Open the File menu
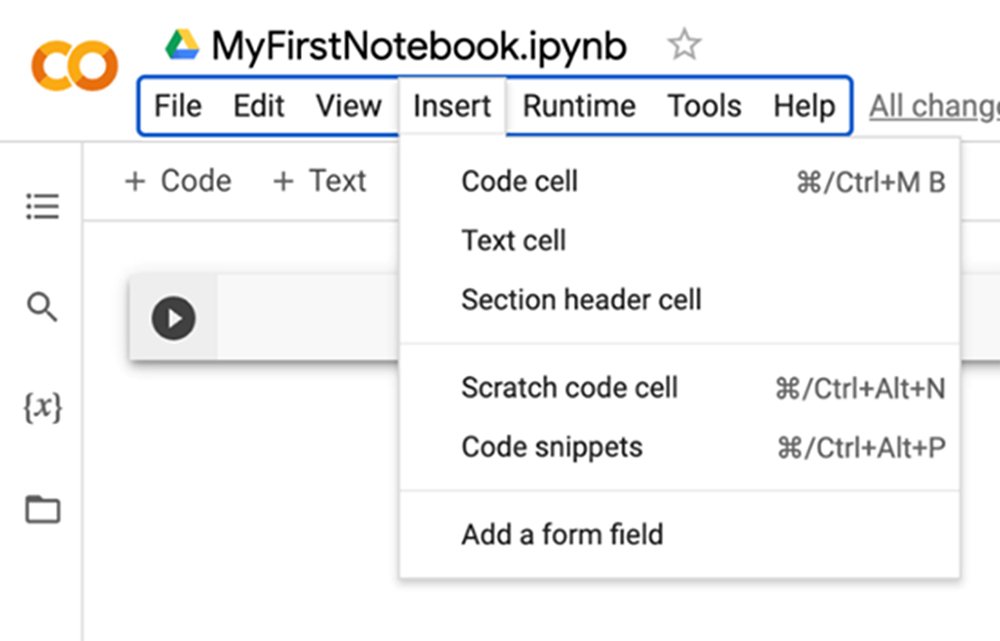1000x641 pixels. coord(178,106)
